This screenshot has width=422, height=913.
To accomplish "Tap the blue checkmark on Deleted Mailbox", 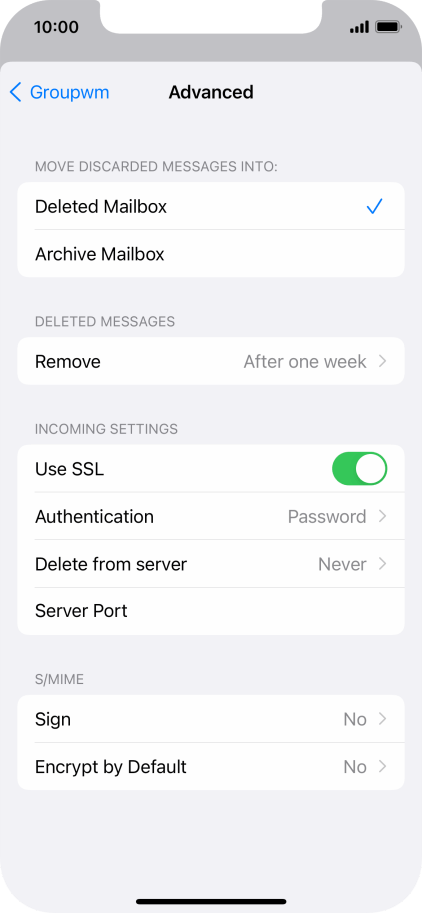I will (374, 206).
